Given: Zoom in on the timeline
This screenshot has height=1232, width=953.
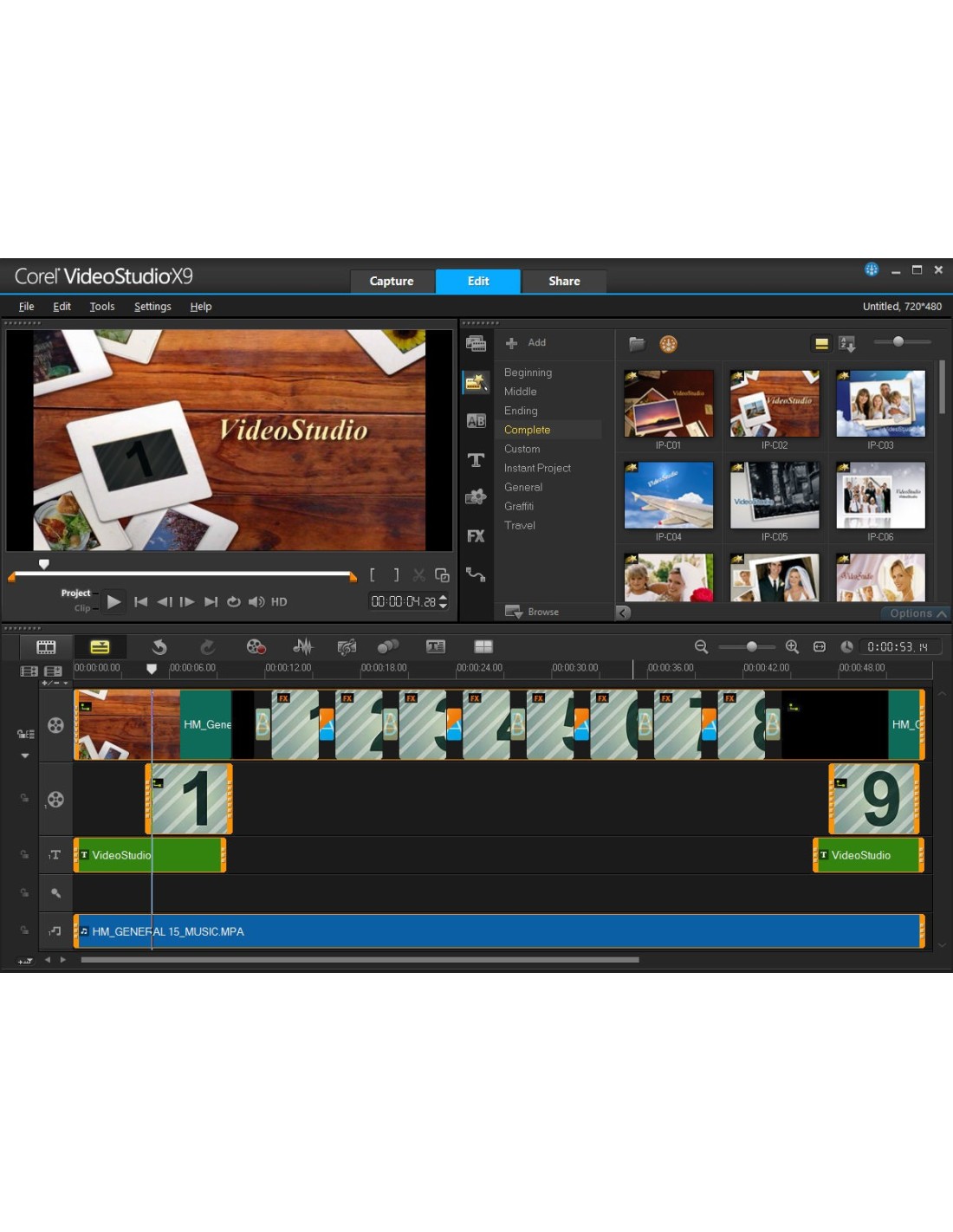Looking at the screenshot, I should click(x=792, y=647).
